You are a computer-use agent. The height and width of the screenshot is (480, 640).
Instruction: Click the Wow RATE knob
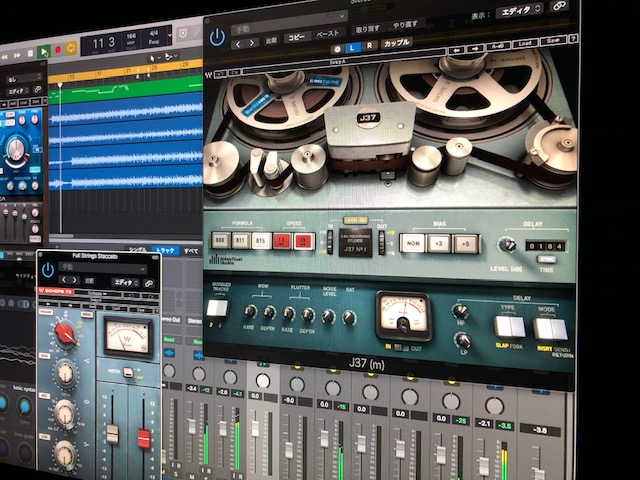point(249,312)
